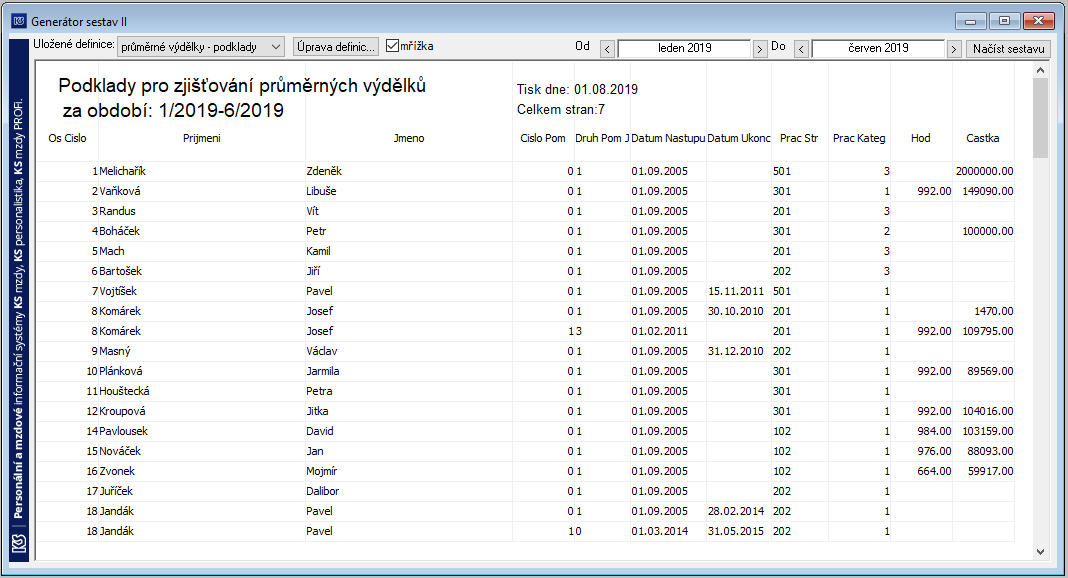Toggle the mřížka checkbox
Viewport: 1068px width, 578px height.
click(x=392, y=46)
